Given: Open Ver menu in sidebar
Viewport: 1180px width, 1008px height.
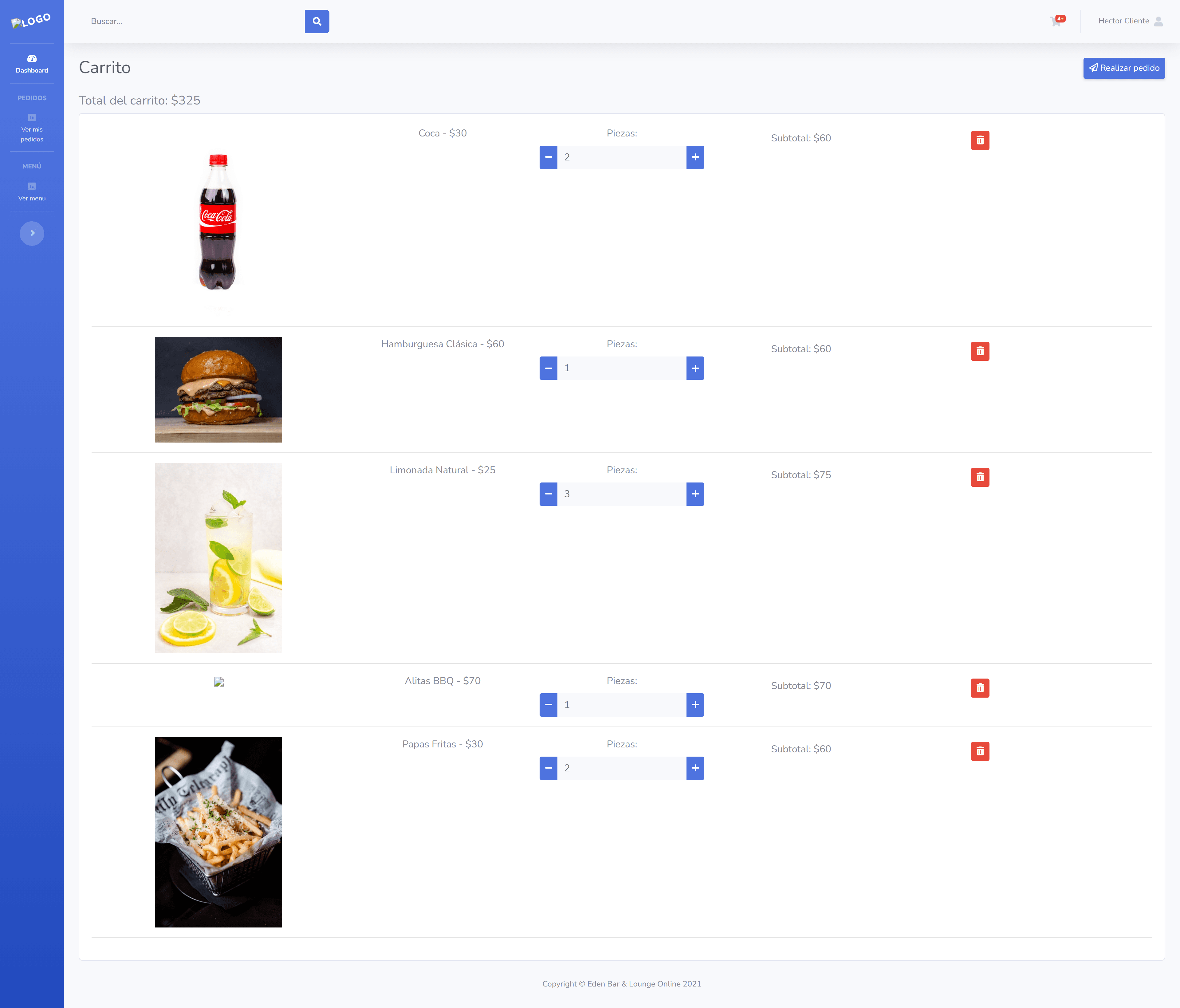Looking at the screenshot, I should (32, 191).
